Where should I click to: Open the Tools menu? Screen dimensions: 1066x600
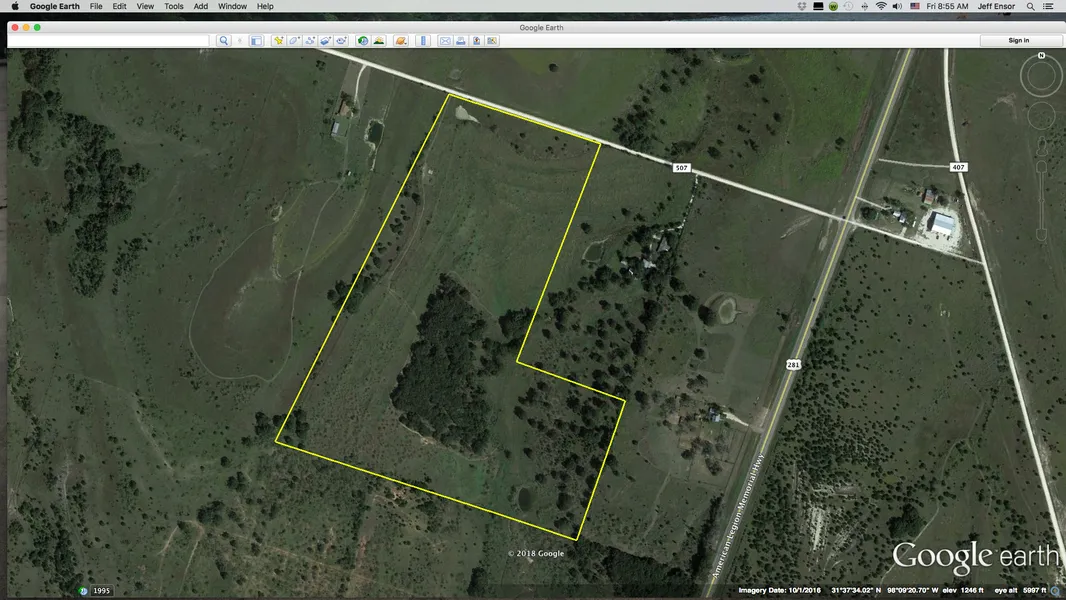pyautogui.click(x=174, y=6)
